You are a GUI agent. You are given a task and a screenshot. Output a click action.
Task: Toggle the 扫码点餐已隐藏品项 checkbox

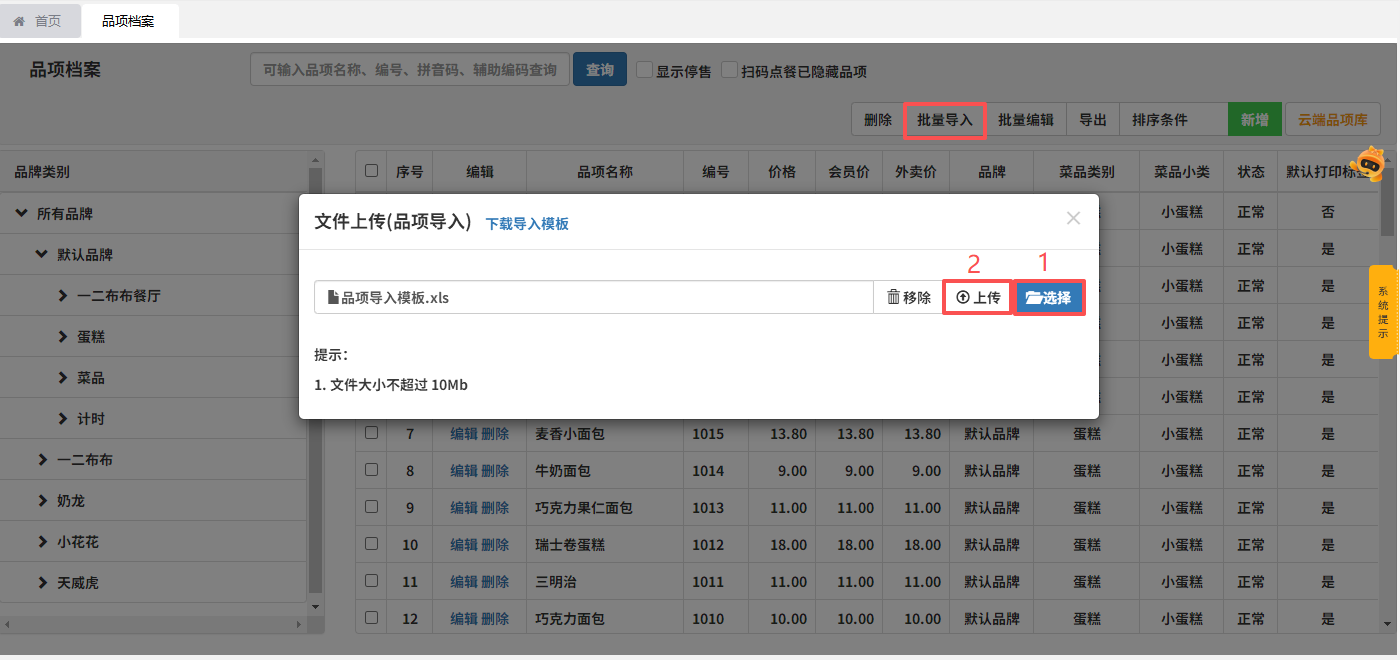(x=730, y=70)
